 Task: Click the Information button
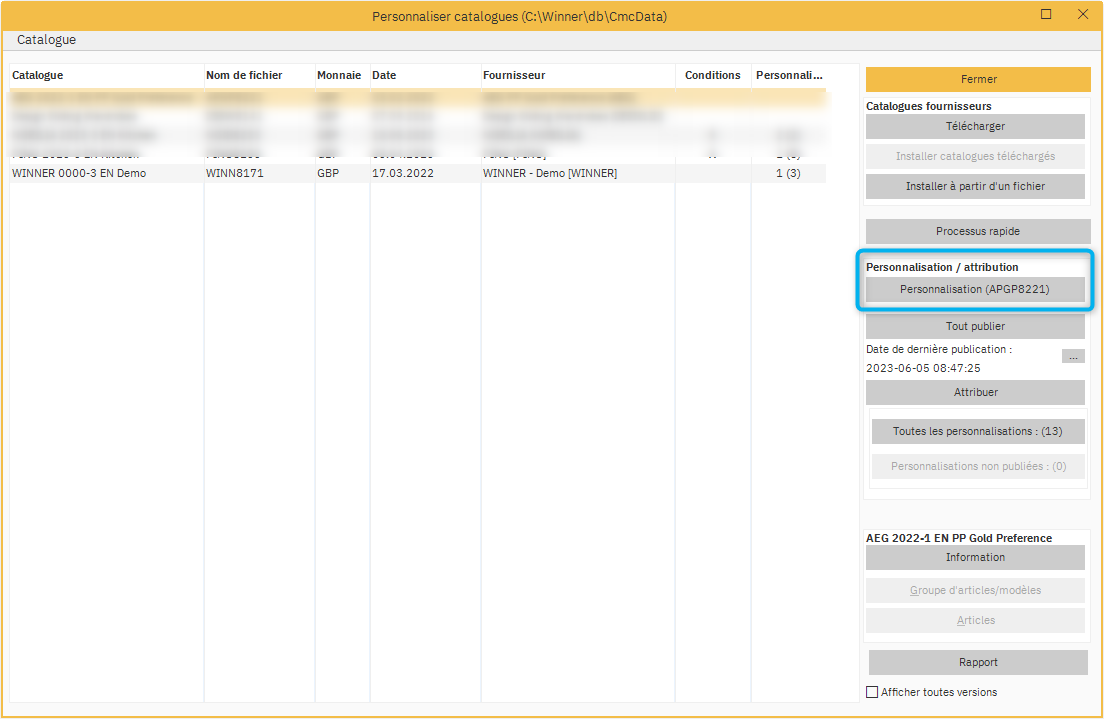pos(975,557)
